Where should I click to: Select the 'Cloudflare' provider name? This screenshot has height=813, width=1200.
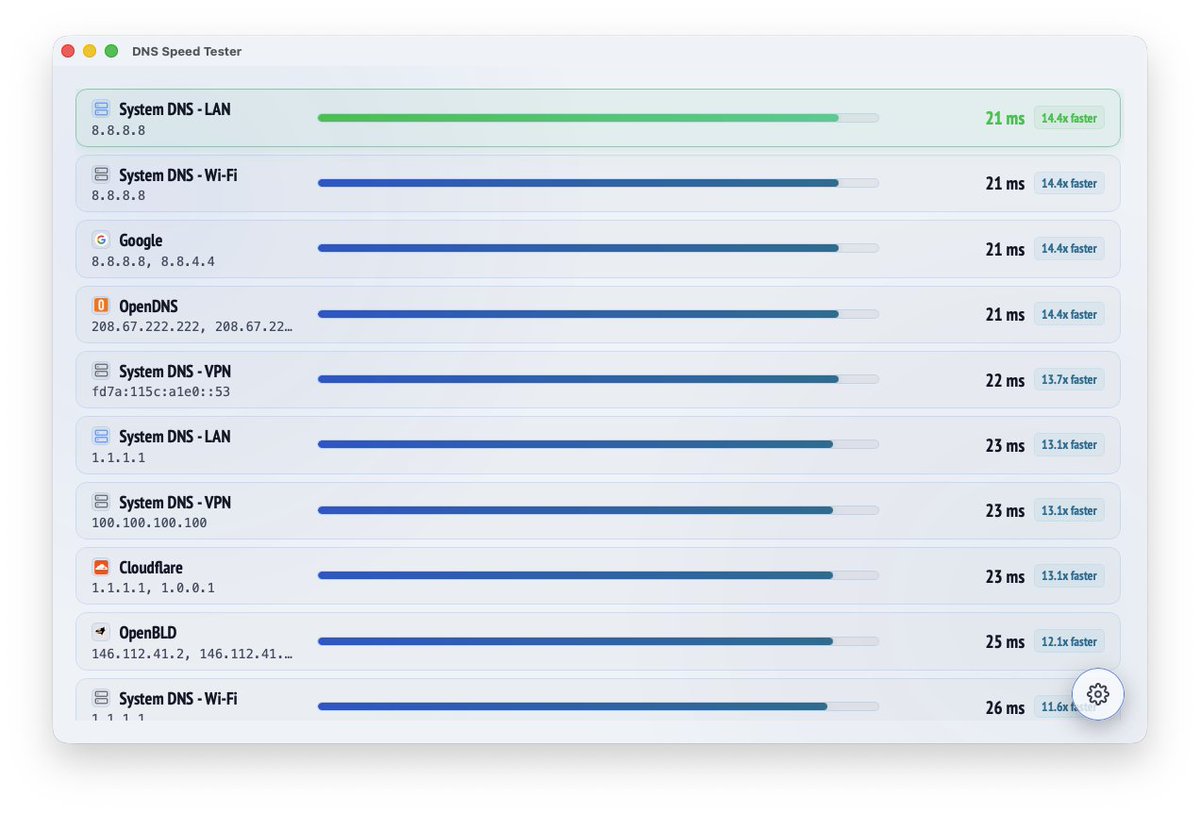(151, 567)
